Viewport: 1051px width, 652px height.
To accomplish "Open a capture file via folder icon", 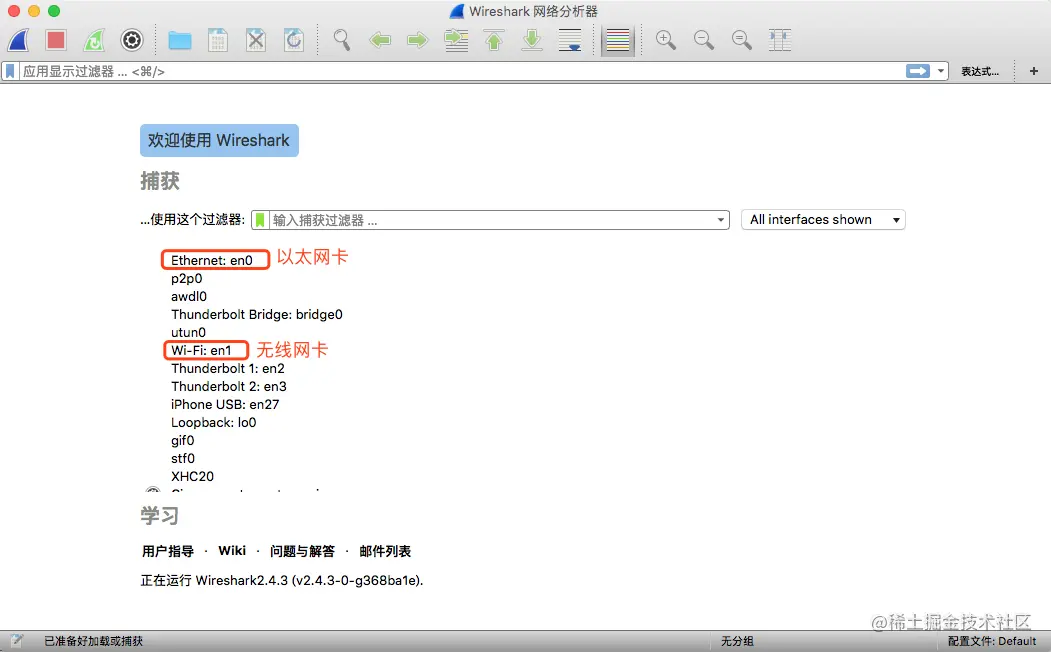I will 180,40.
